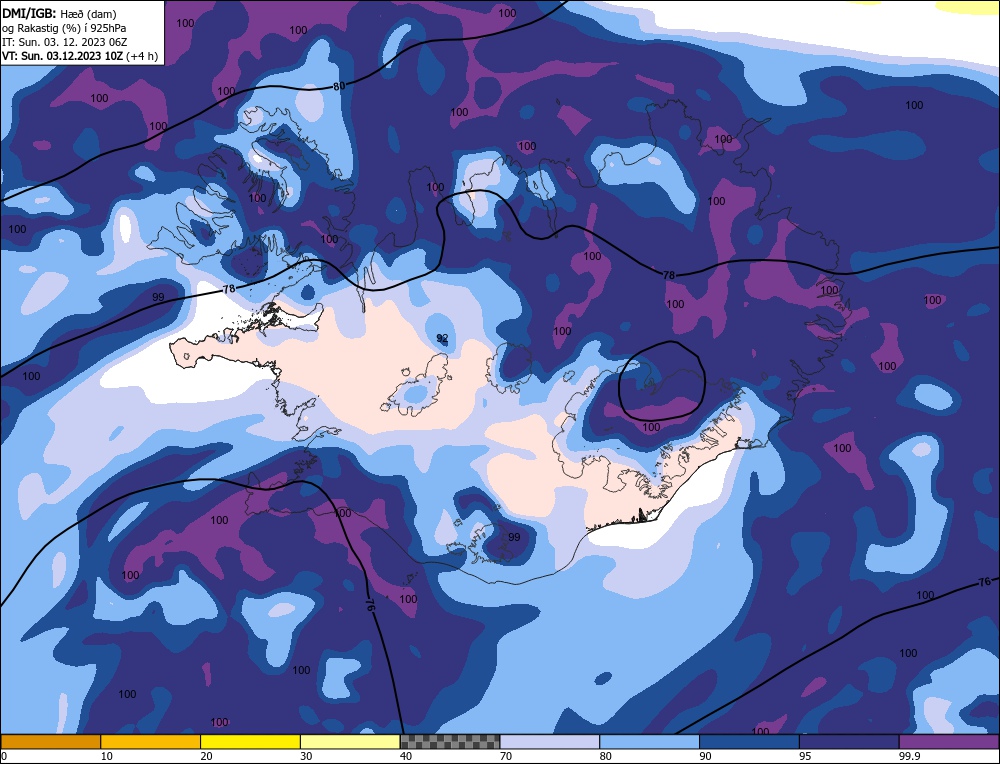Choose the medium blue 90–95 legend swatch
1000x764 pixels.
tap(749, 741)
